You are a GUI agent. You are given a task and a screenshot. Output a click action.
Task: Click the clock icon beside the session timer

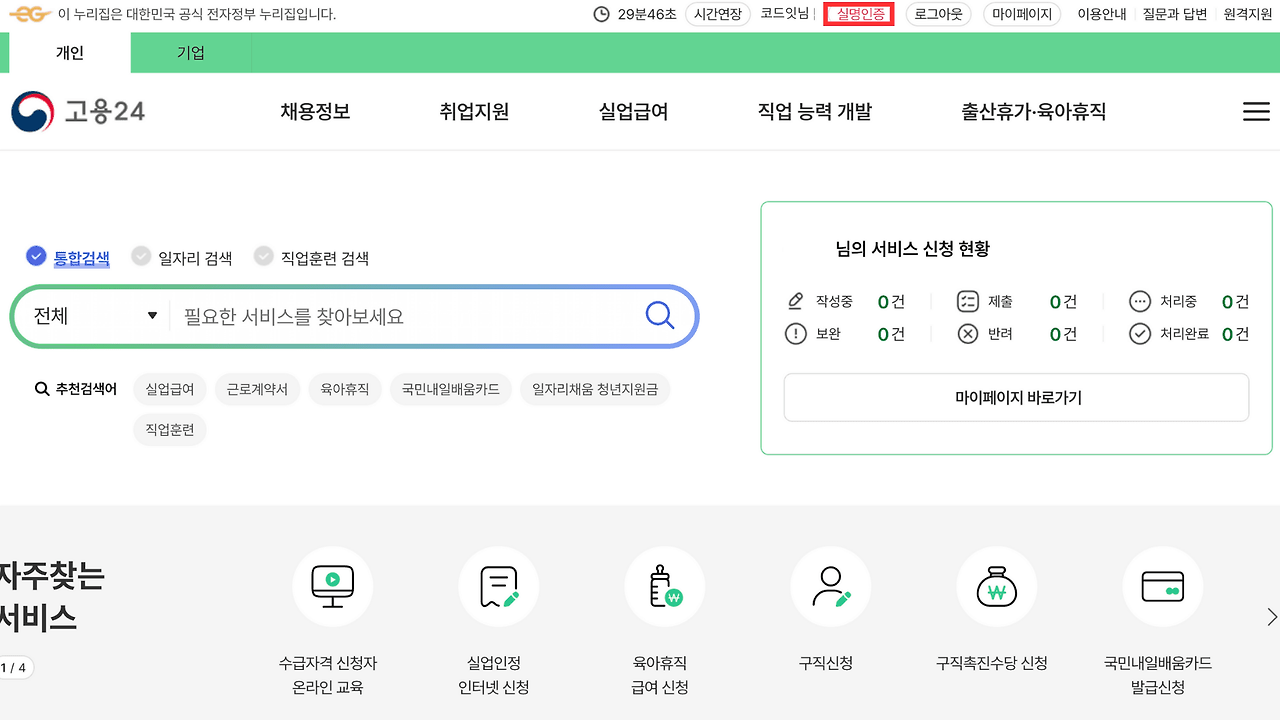click(601, 14)
